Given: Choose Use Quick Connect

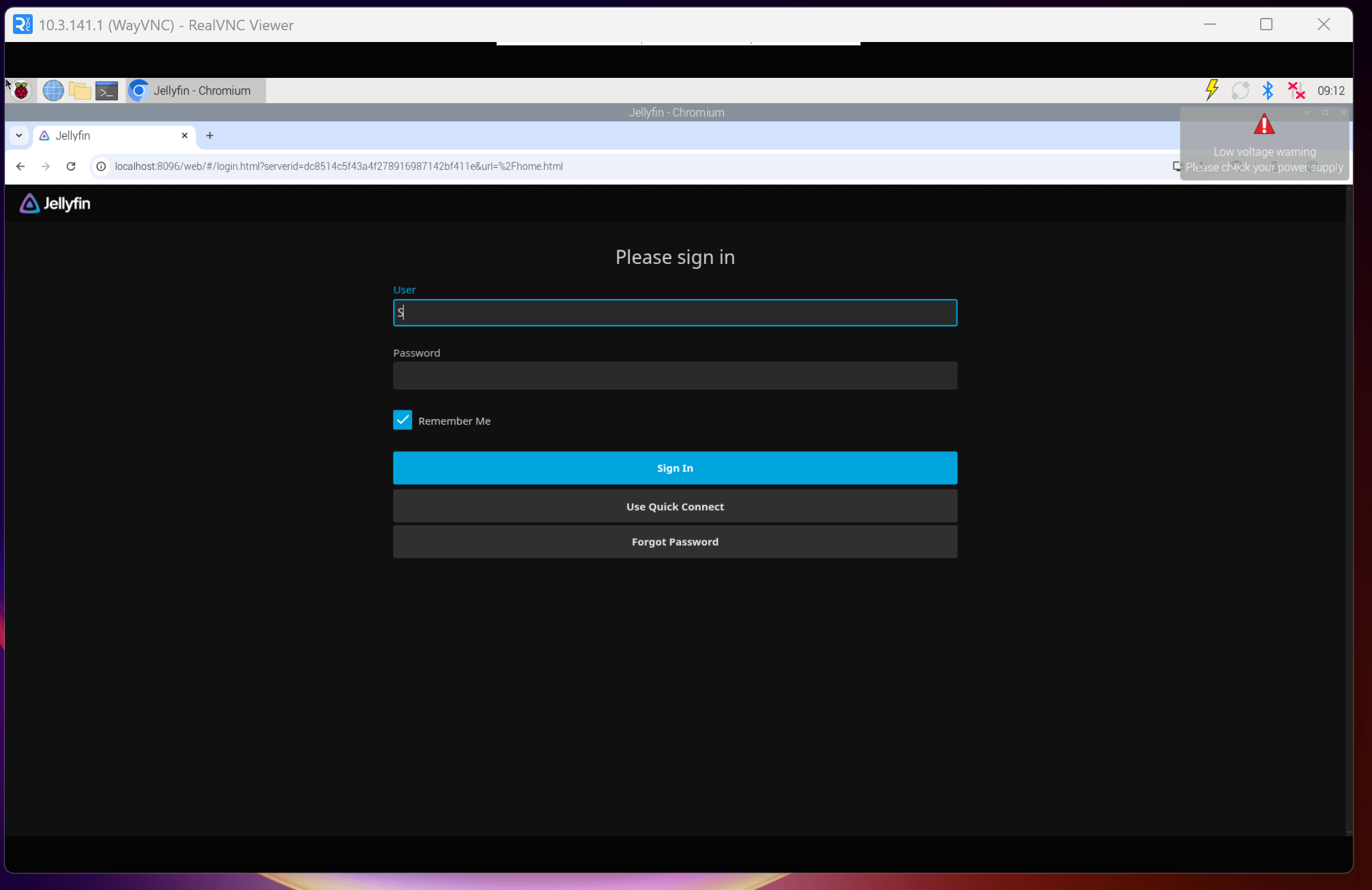Looking at the screenshot, I should [x=675, y=506].
